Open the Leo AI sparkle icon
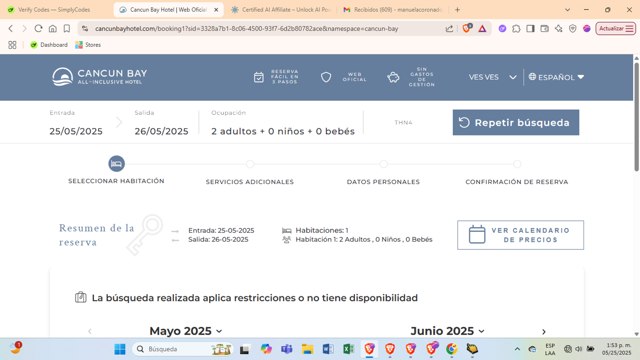This screenshot has height=360, width=640. 558,29
